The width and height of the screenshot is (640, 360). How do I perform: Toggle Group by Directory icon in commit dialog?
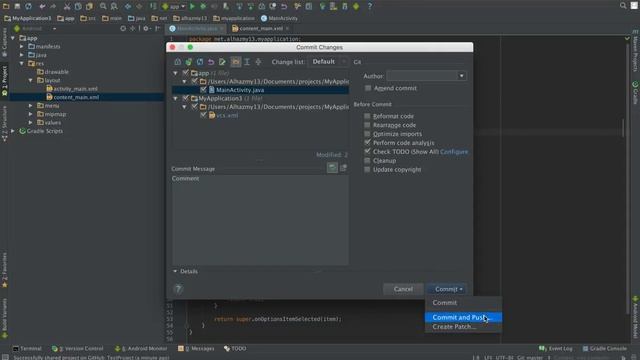[236, 62]
